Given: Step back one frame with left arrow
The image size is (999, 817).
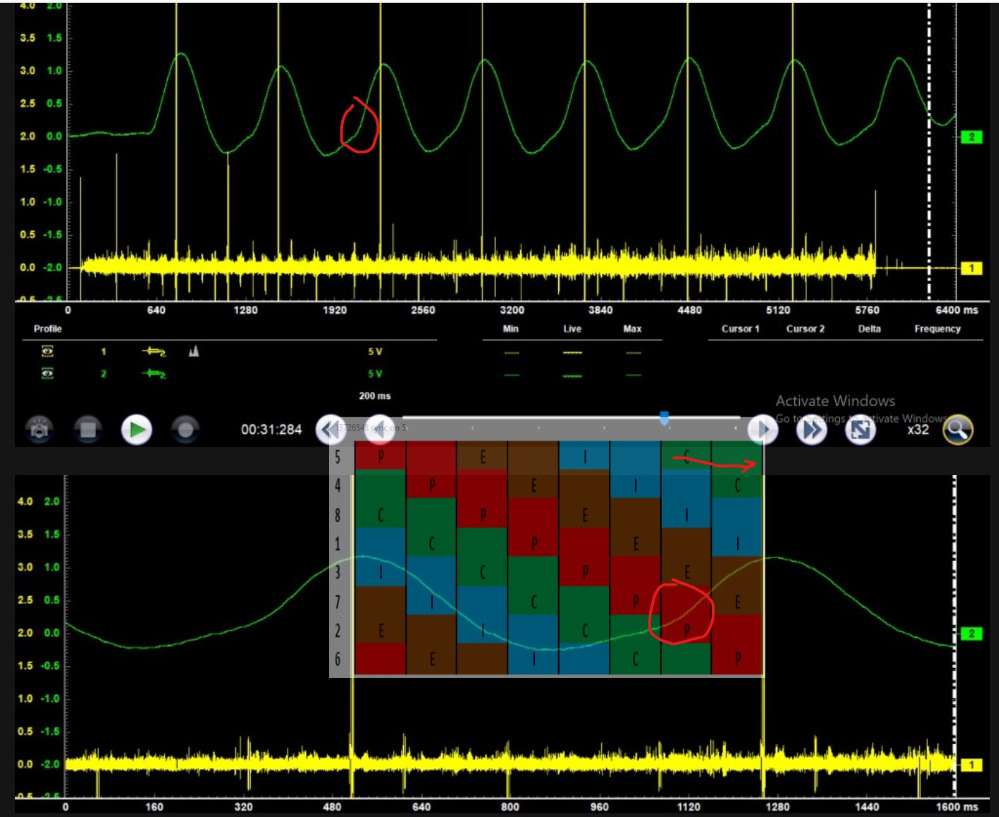Looking at the screenshot, I should [378, 430].
